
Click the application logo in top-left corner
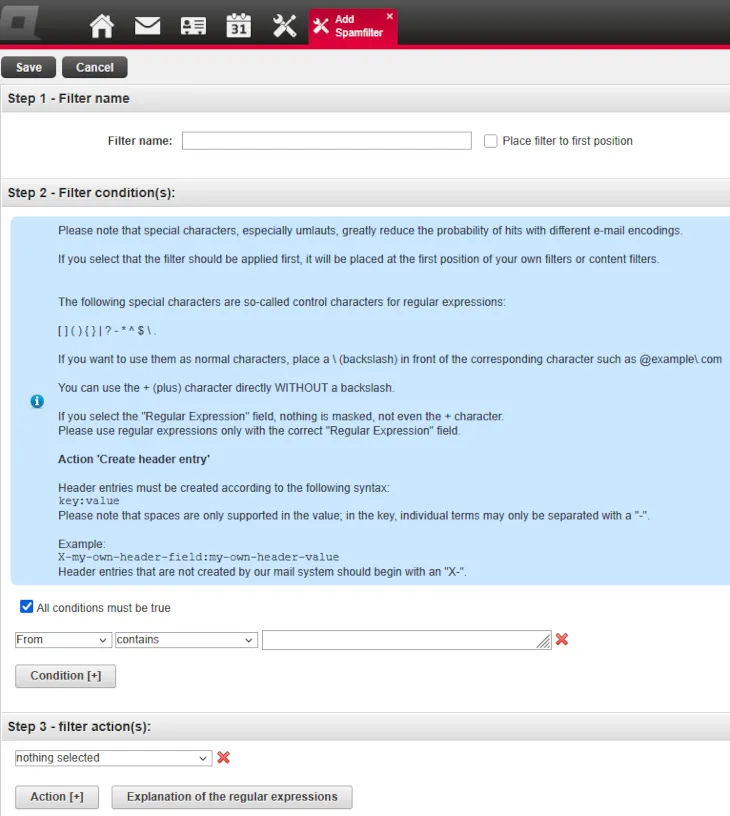click(x=20, y=22)
